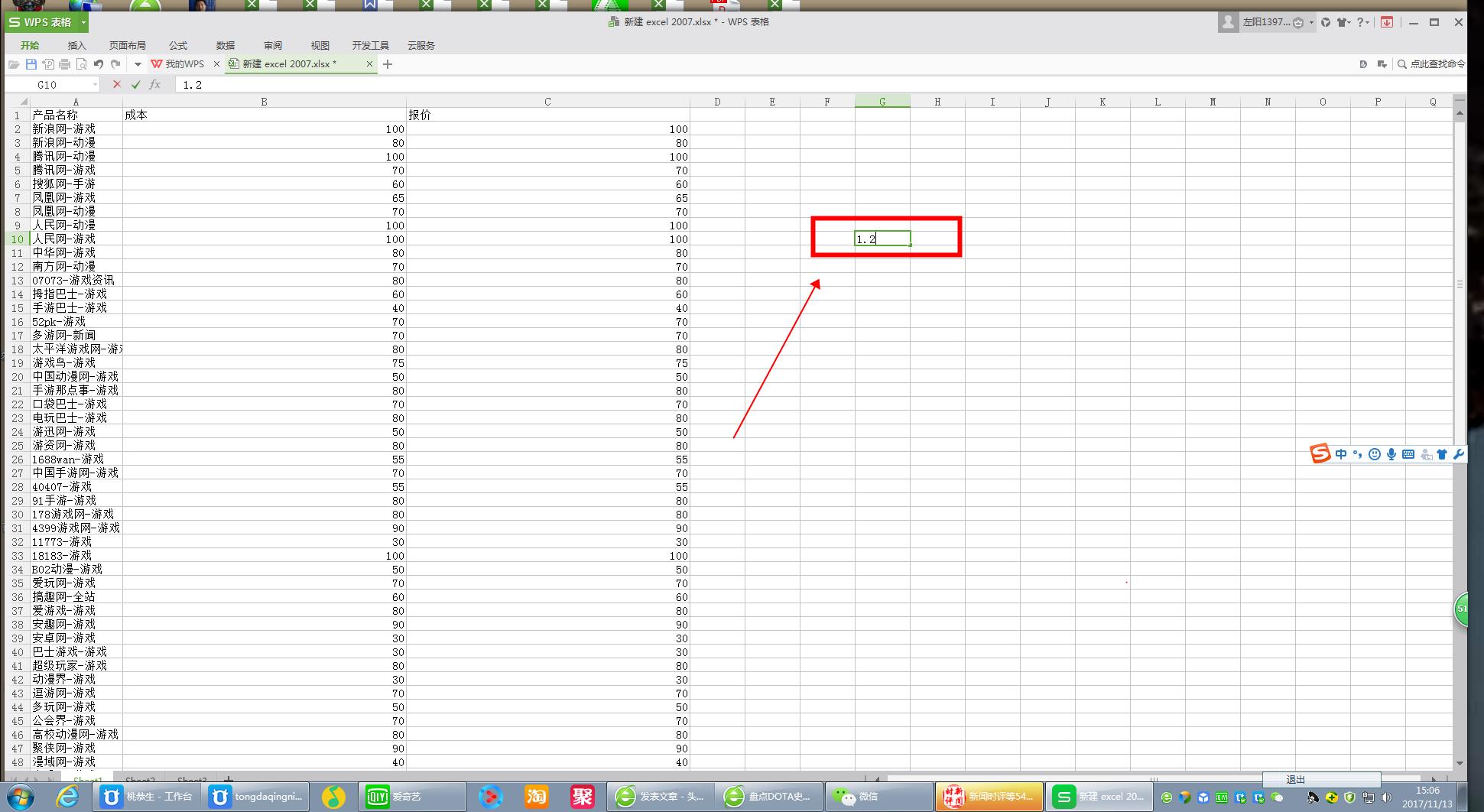The height and width of the screenshot is (812, 1484).
Task: Click the Save icon in quick toolbar
Action: (x=31, y=64)
